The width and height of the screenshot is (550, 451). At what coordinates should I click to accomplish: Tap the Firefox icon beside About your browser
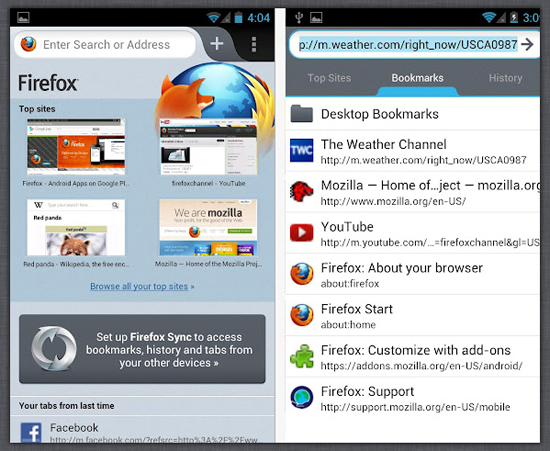pos(302,274)
